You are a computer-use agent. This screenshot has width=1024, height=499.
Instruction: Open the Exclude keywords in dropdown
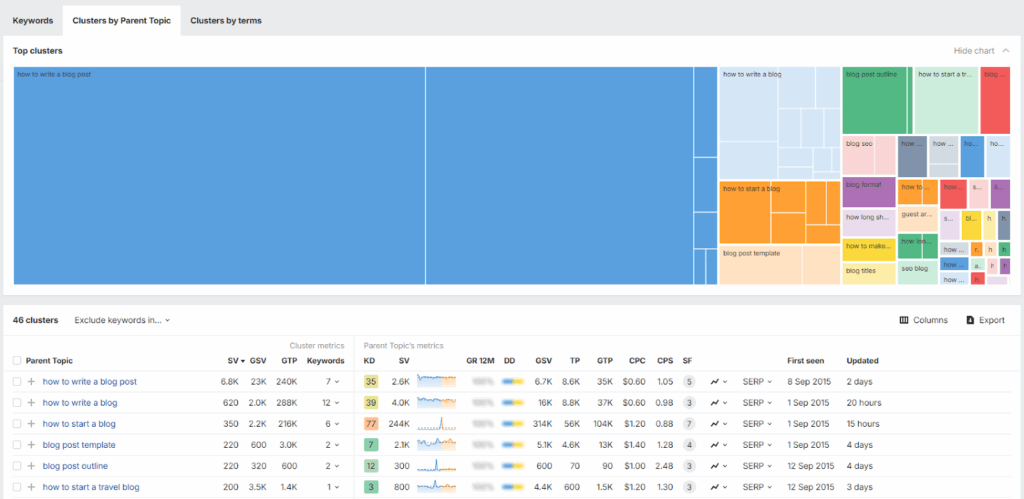coord(122,320)
